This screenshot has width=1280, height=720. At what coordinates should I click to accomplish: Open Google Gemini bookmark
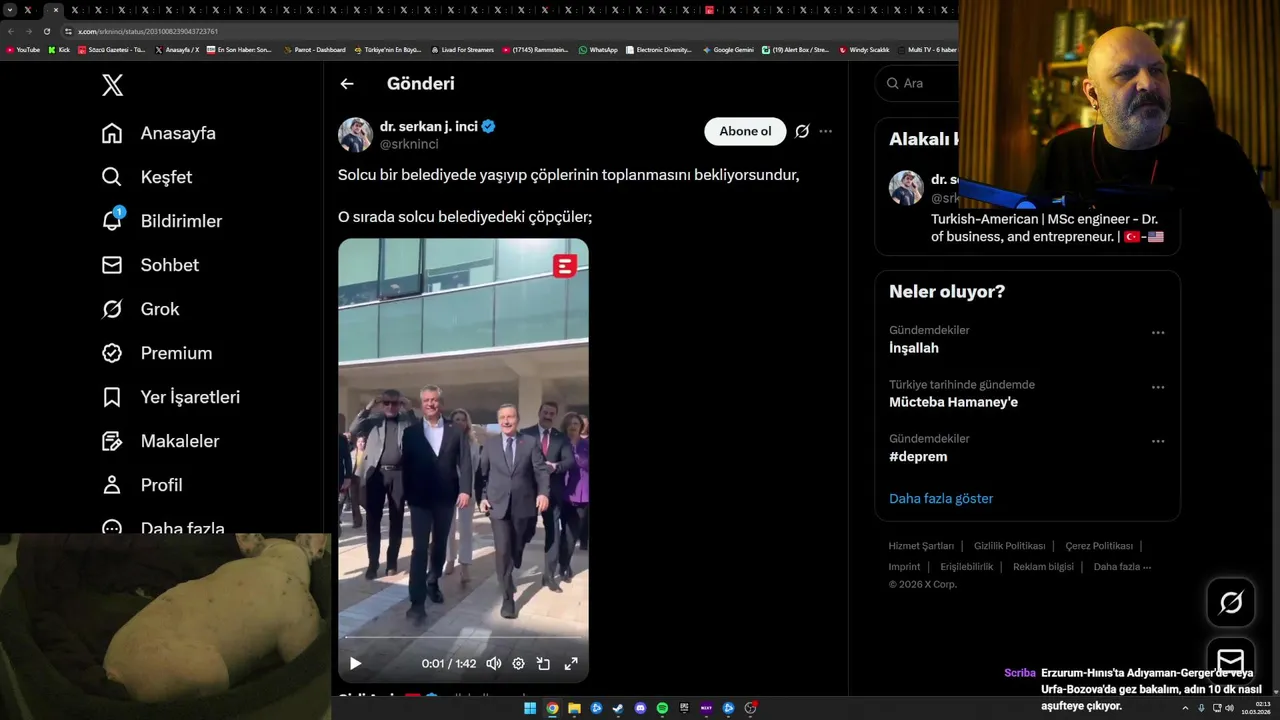pos(728,49)
